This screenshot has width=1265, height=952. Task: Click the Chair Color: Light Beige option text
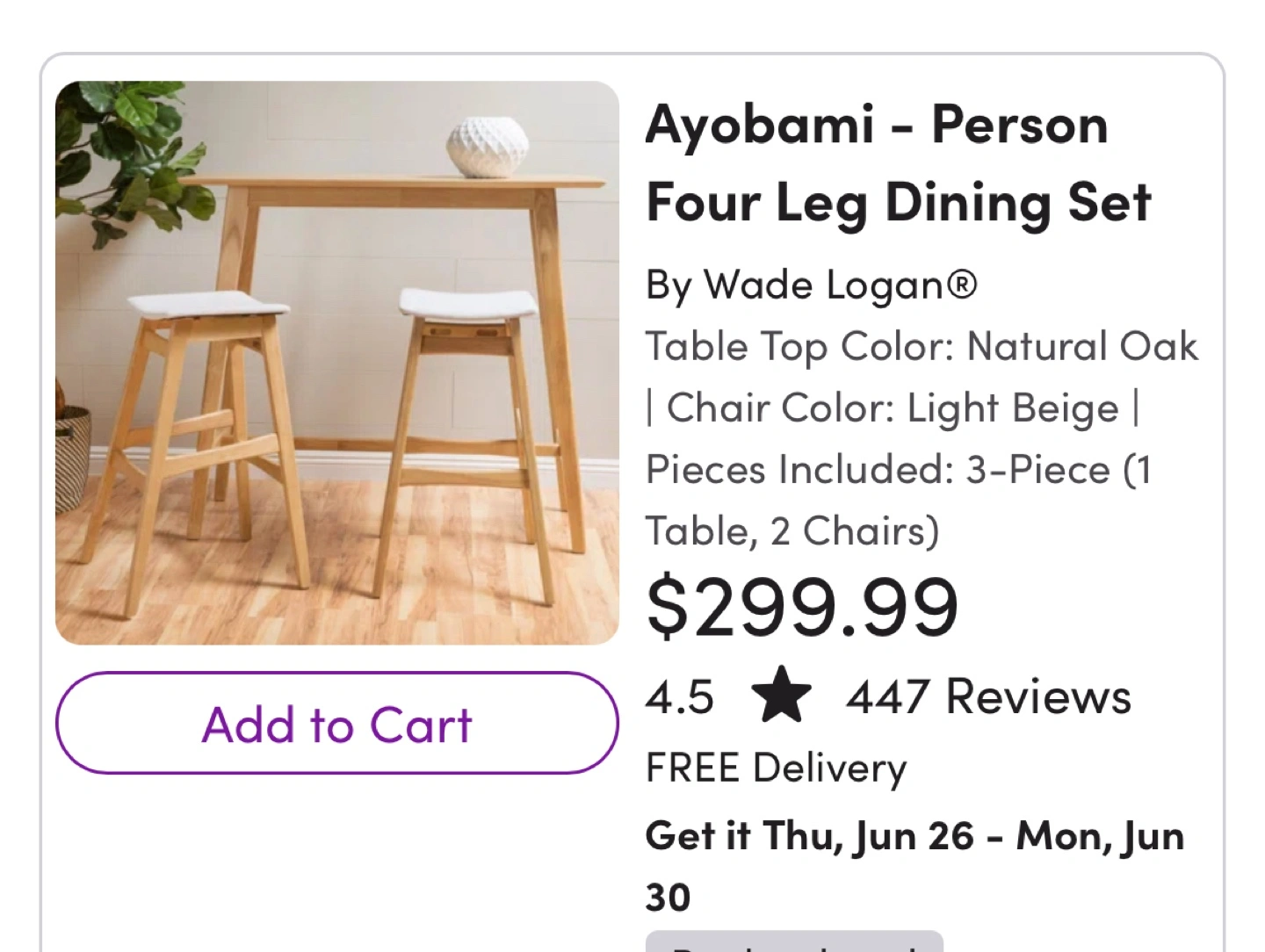(x=893, y=408)
